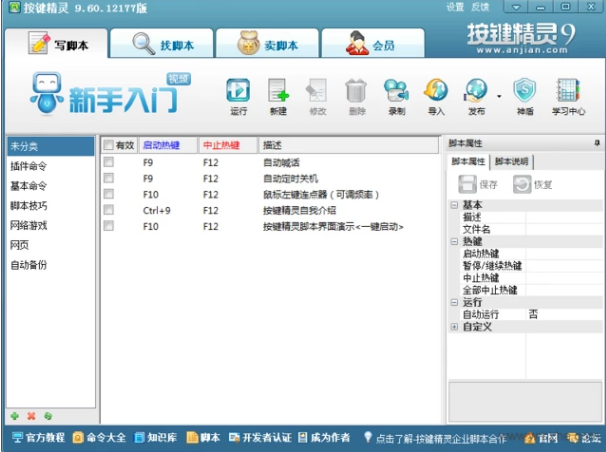Click the 自动运行 value 否

(563, 314)
